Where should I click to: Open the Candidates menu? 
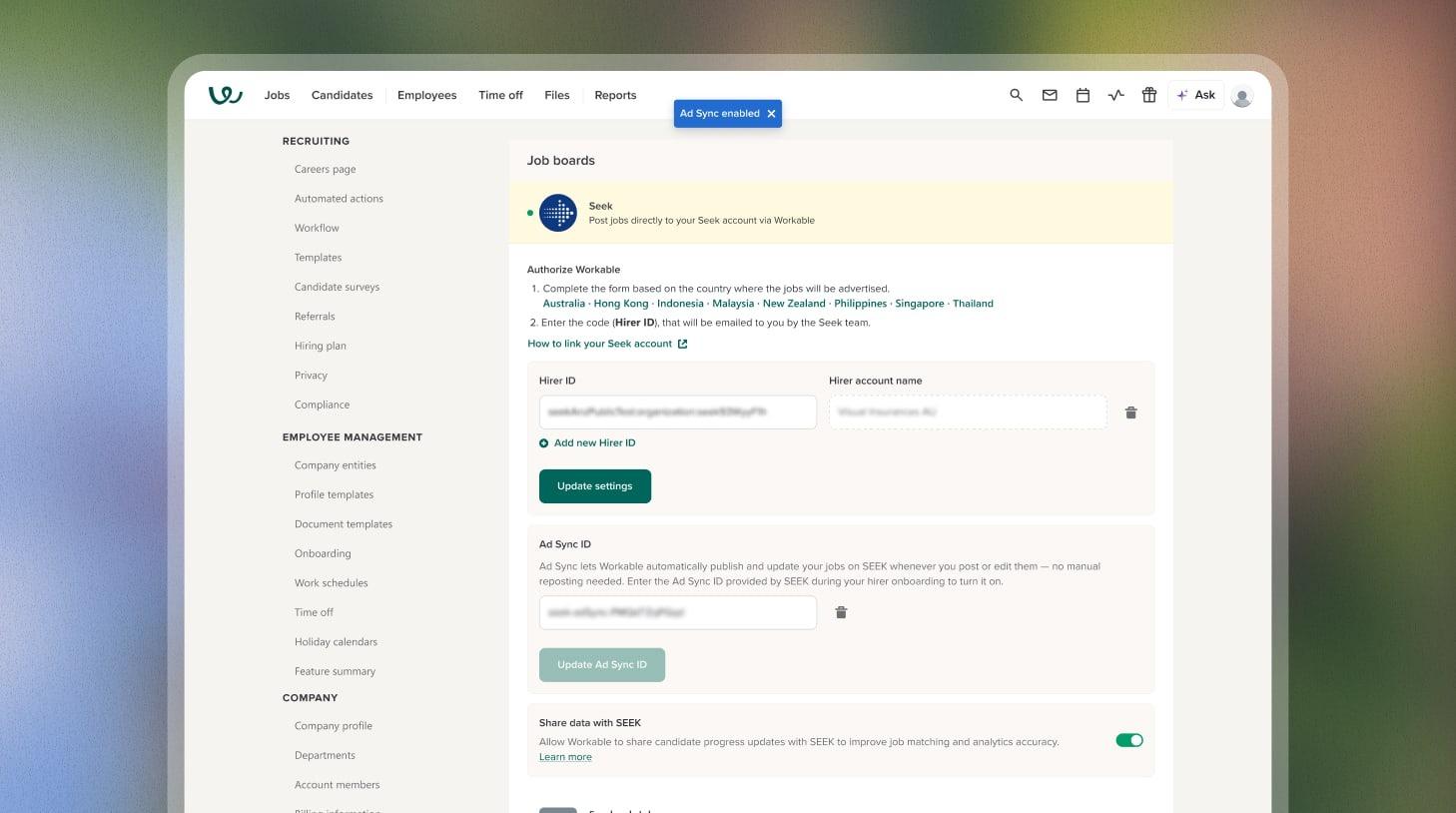coord(342,95)
